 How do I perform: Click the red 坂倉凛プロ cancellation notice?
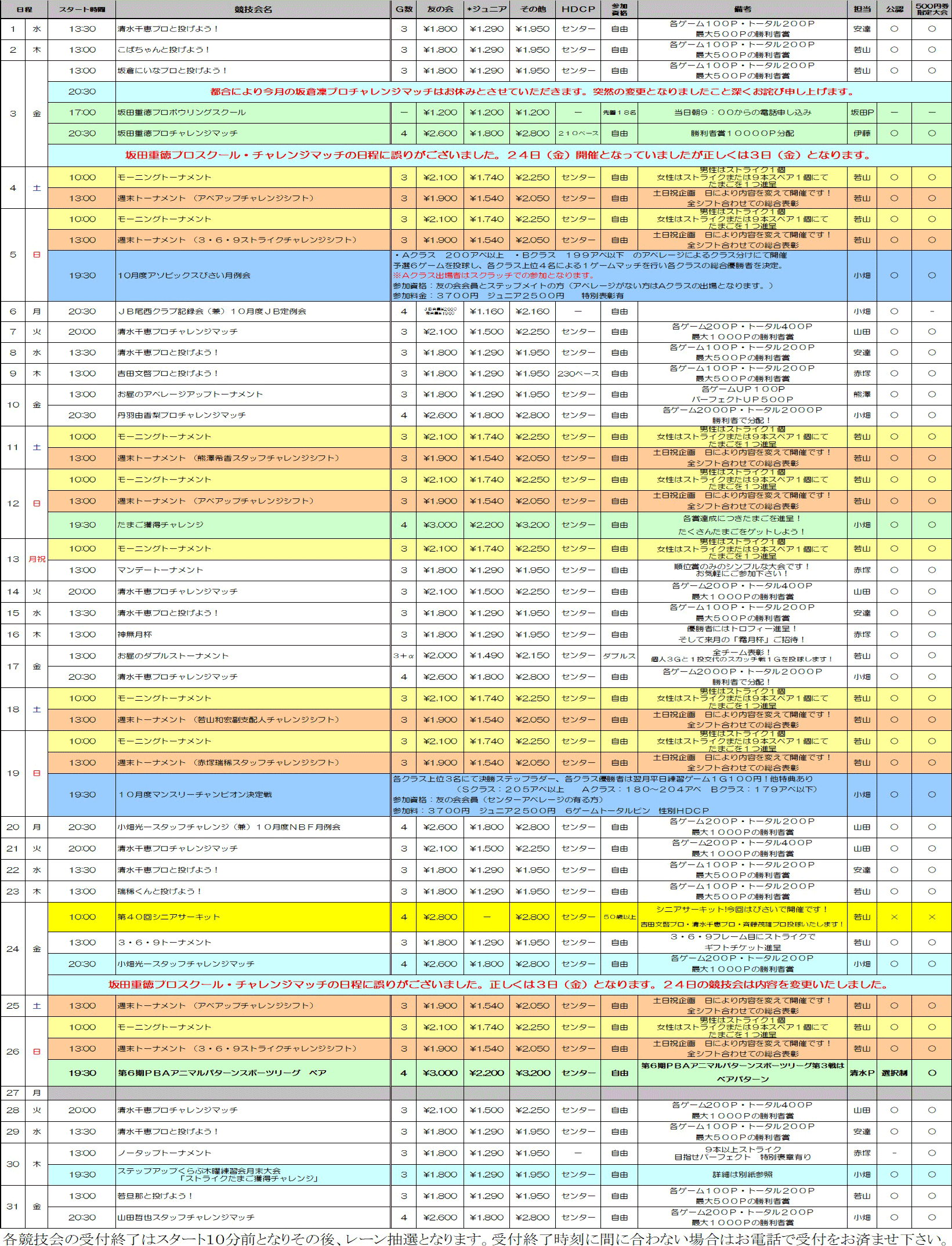click(x=532, y=92)
